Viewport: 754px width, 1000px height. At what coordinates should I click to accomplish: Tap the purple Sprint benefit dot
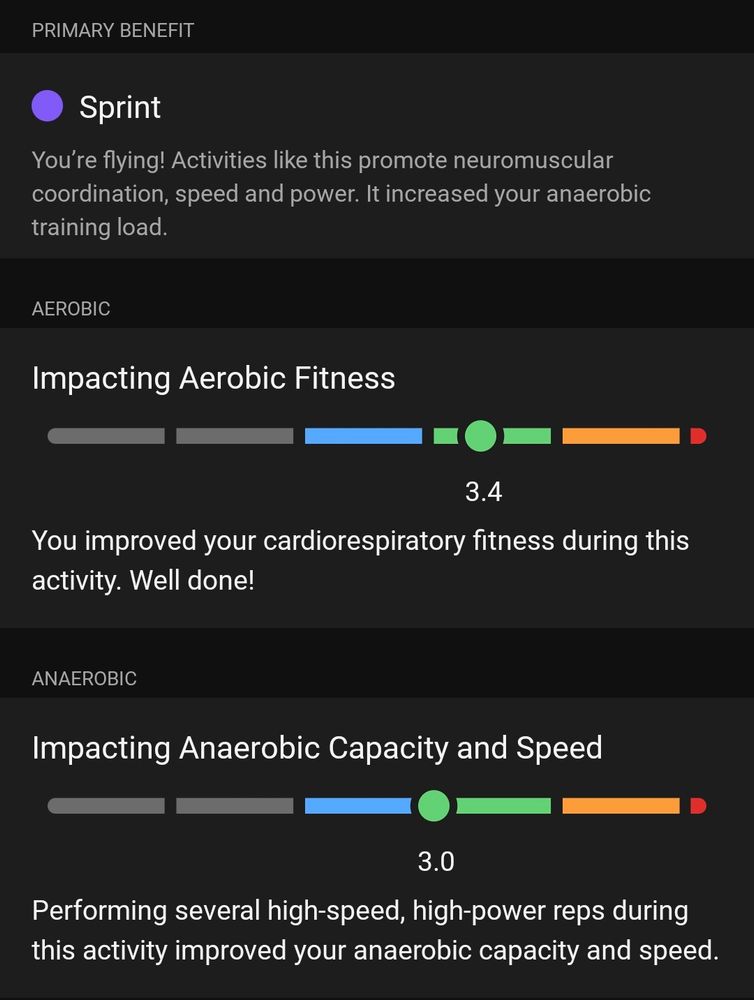pos(47,106)
